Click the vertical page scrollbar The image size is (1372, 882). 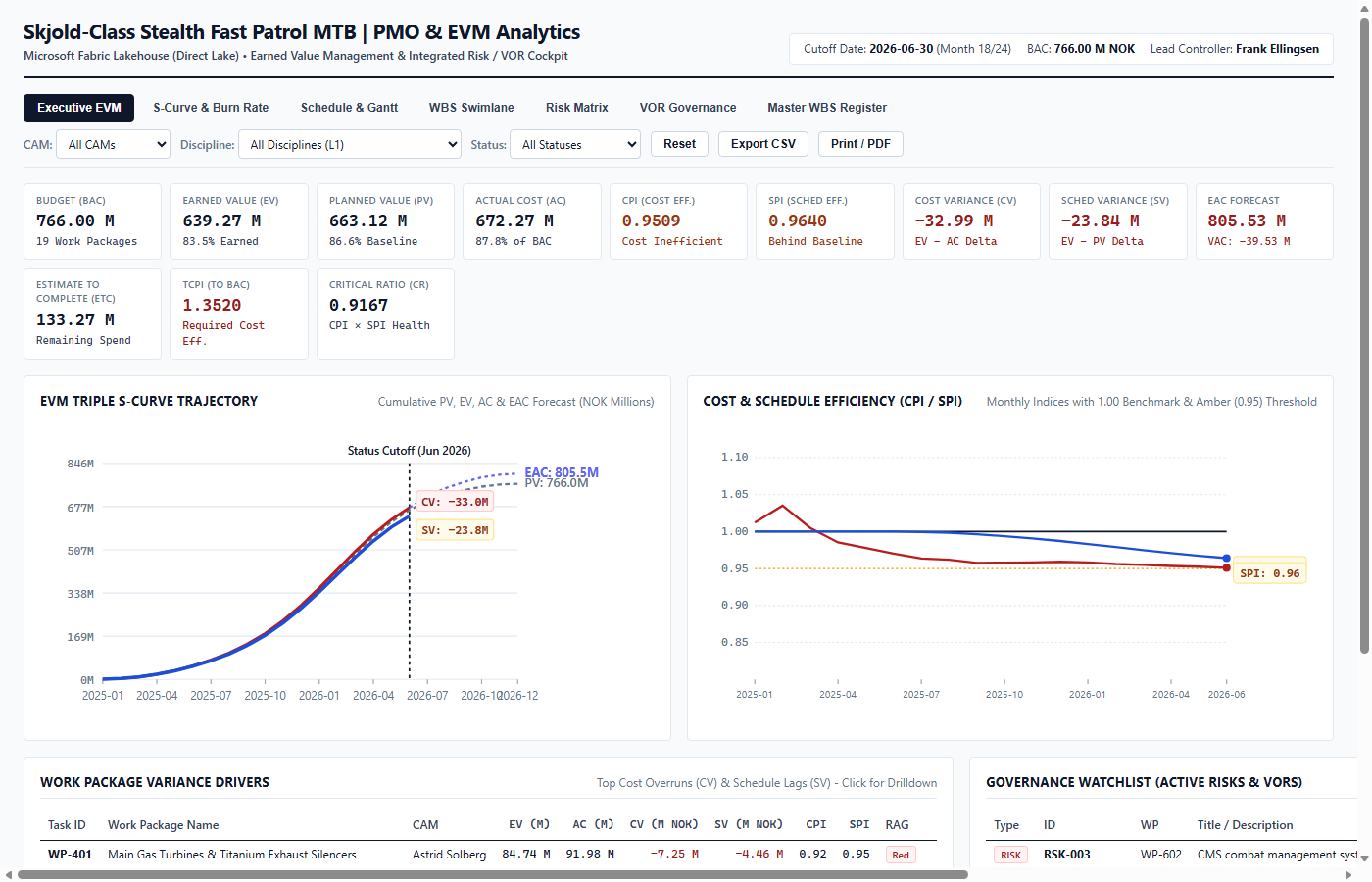pyautogui.click(x=1364, y=335)
